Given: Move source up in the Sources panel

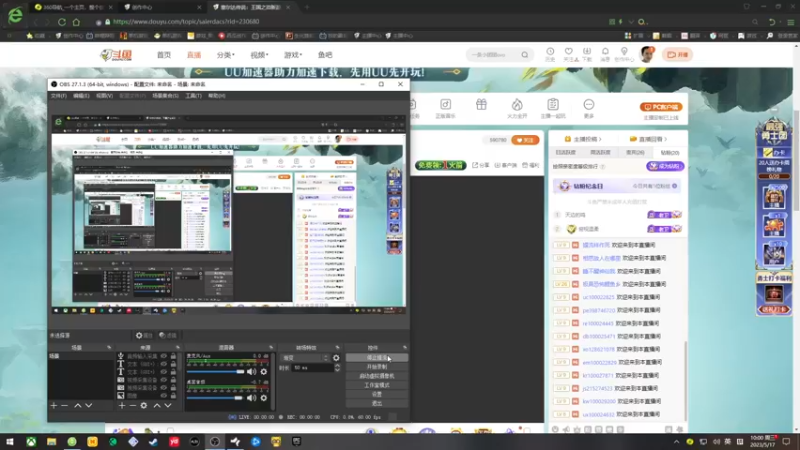Looking at the screenshot, I should click(x=157, y=406).
